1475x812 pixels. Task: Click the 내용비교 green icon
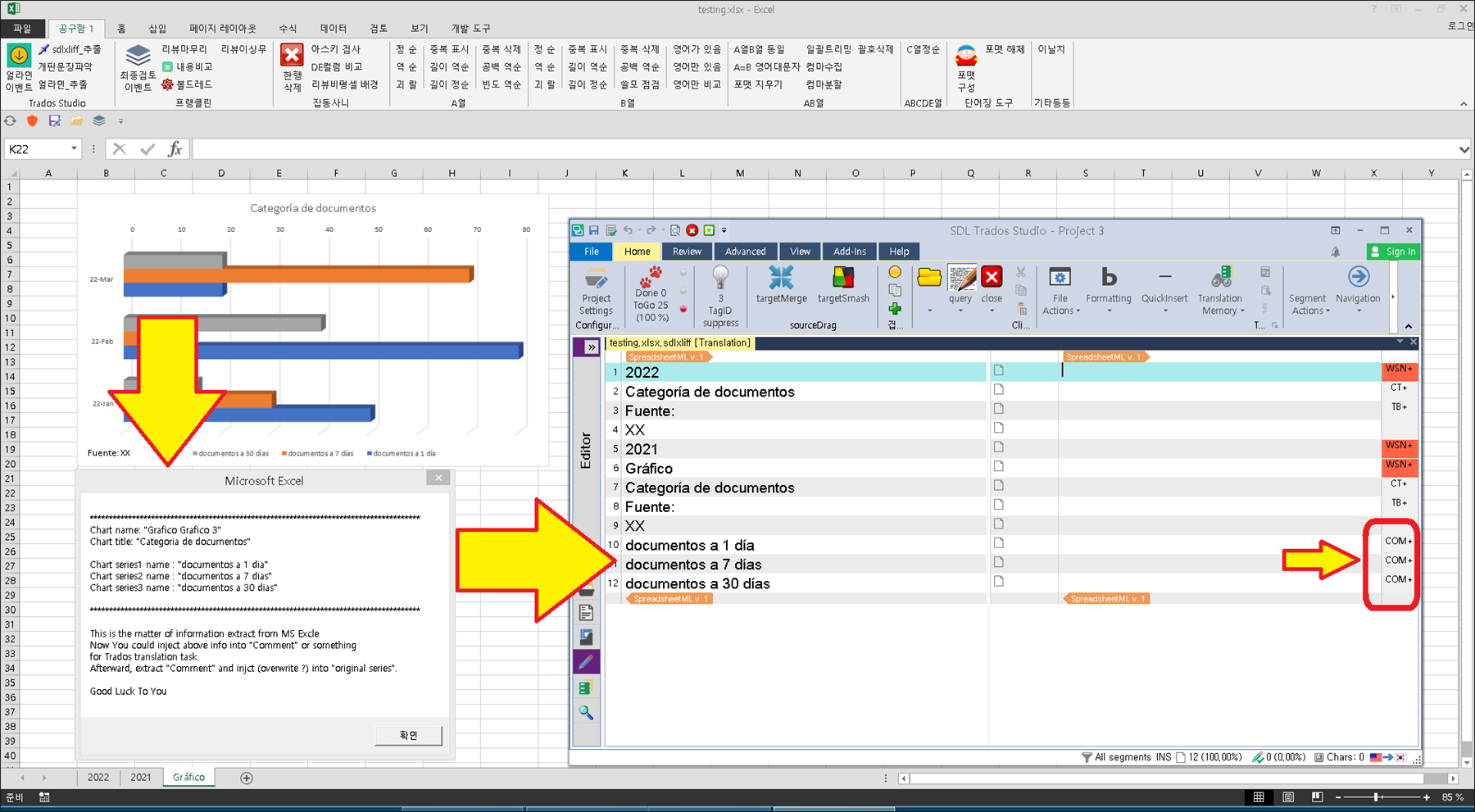[x=167, y=67]
